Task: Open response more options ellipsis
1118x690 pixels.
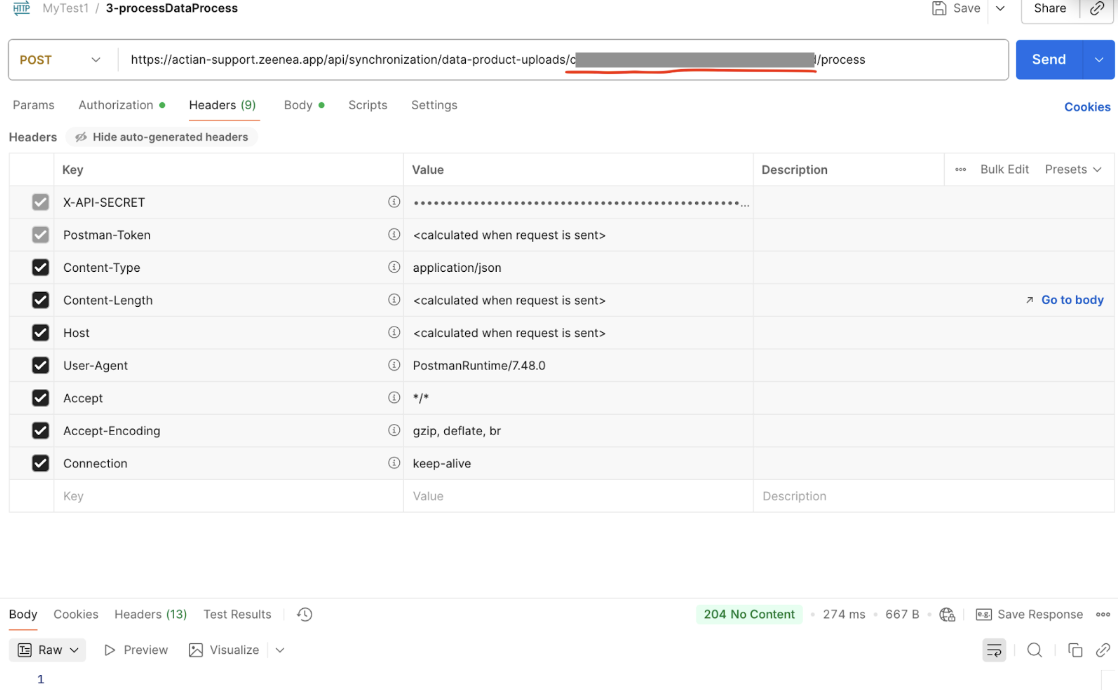Action: [1103, 614]
